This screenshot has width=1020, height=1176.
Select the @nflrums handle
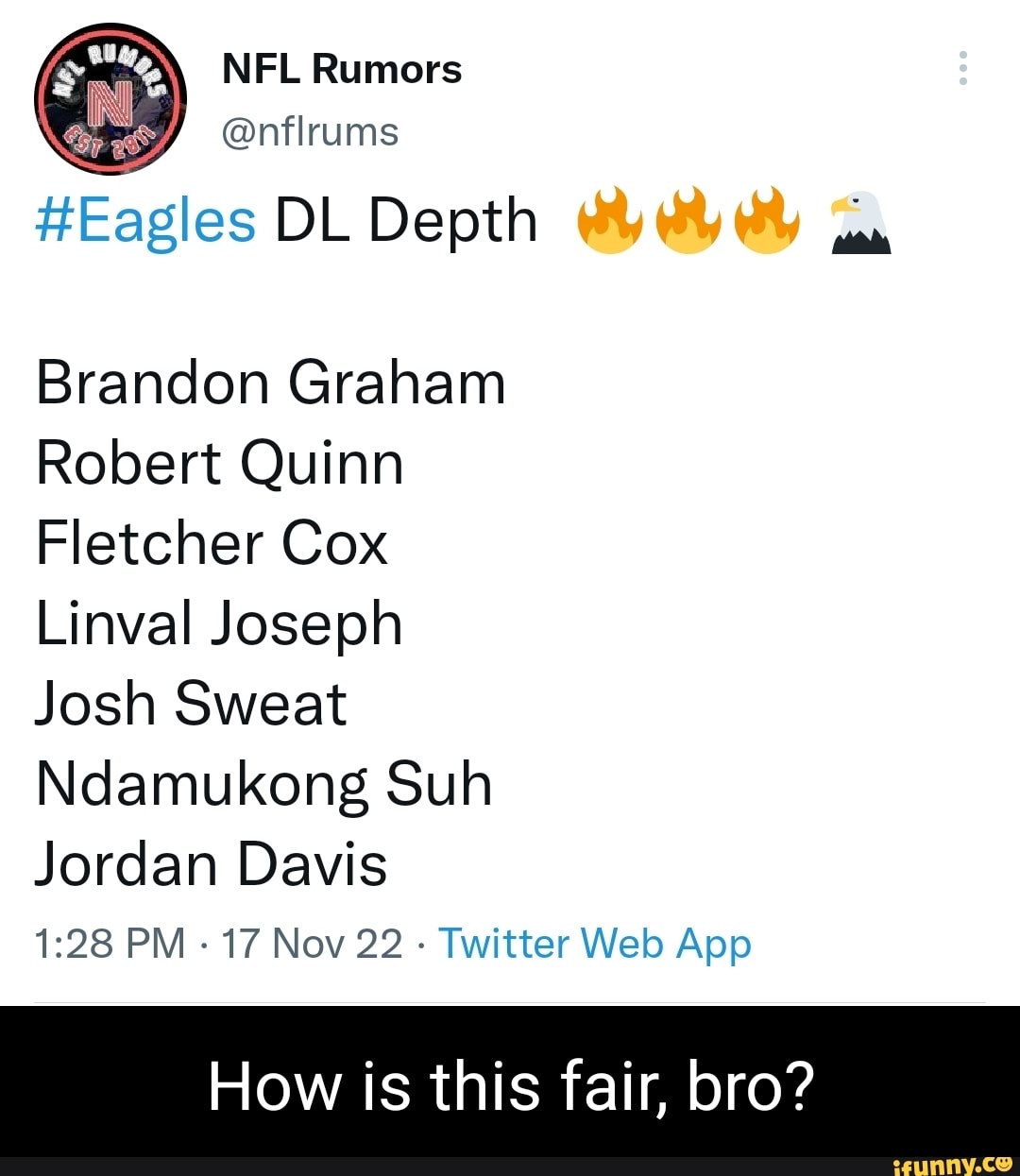[x=311, y=132]
